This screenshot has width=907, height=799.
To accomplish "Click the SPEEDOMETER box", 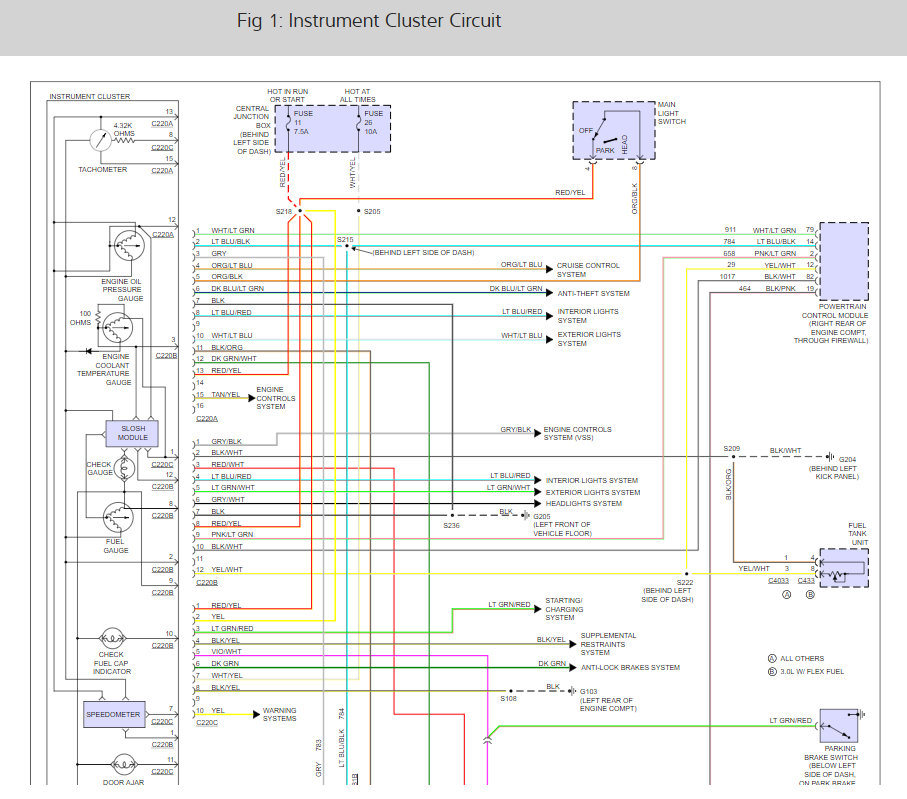I will [113, 715].
